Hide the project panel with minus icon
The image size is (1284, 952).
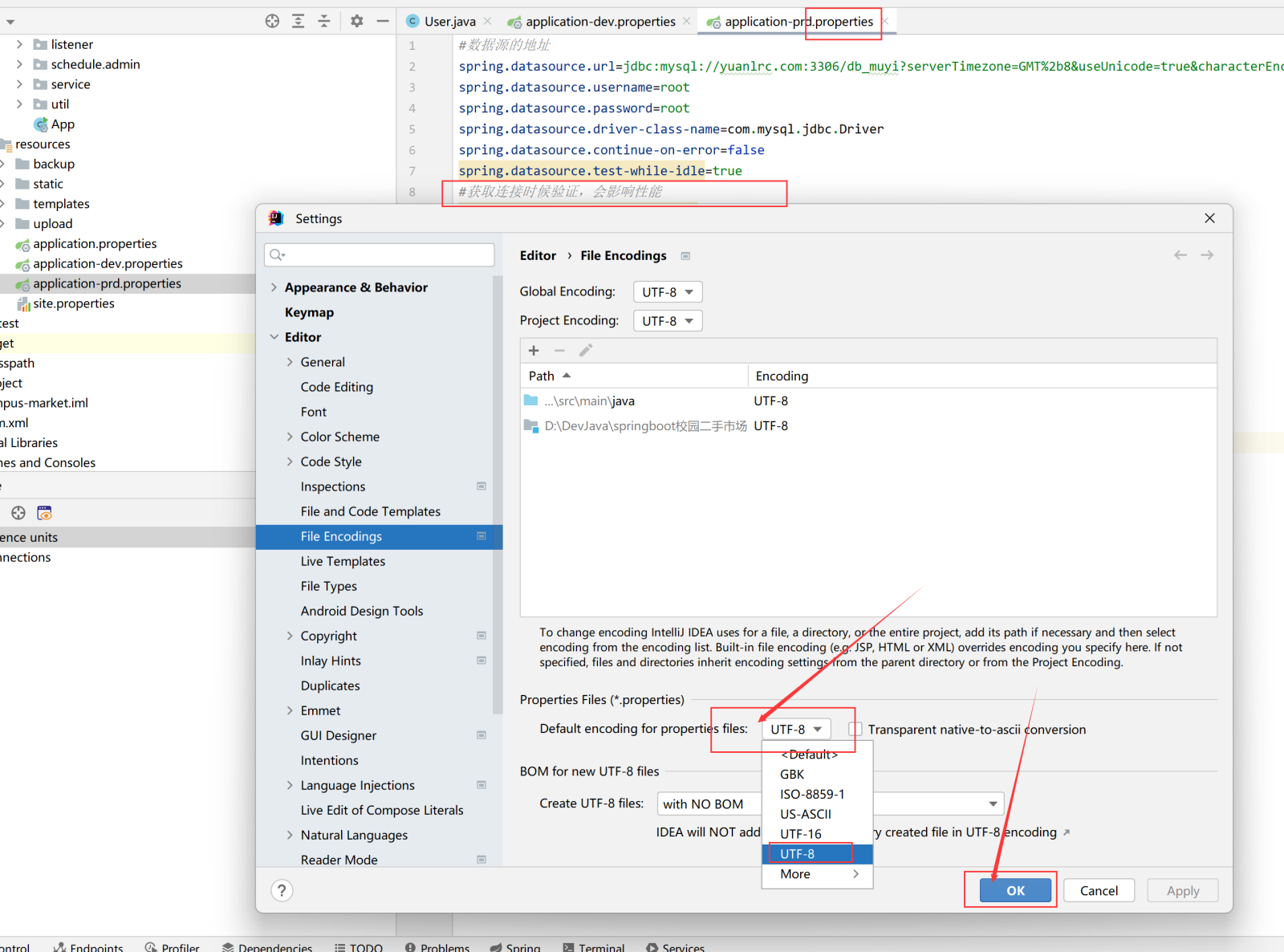pyautogui.click(x=383, y=22)
